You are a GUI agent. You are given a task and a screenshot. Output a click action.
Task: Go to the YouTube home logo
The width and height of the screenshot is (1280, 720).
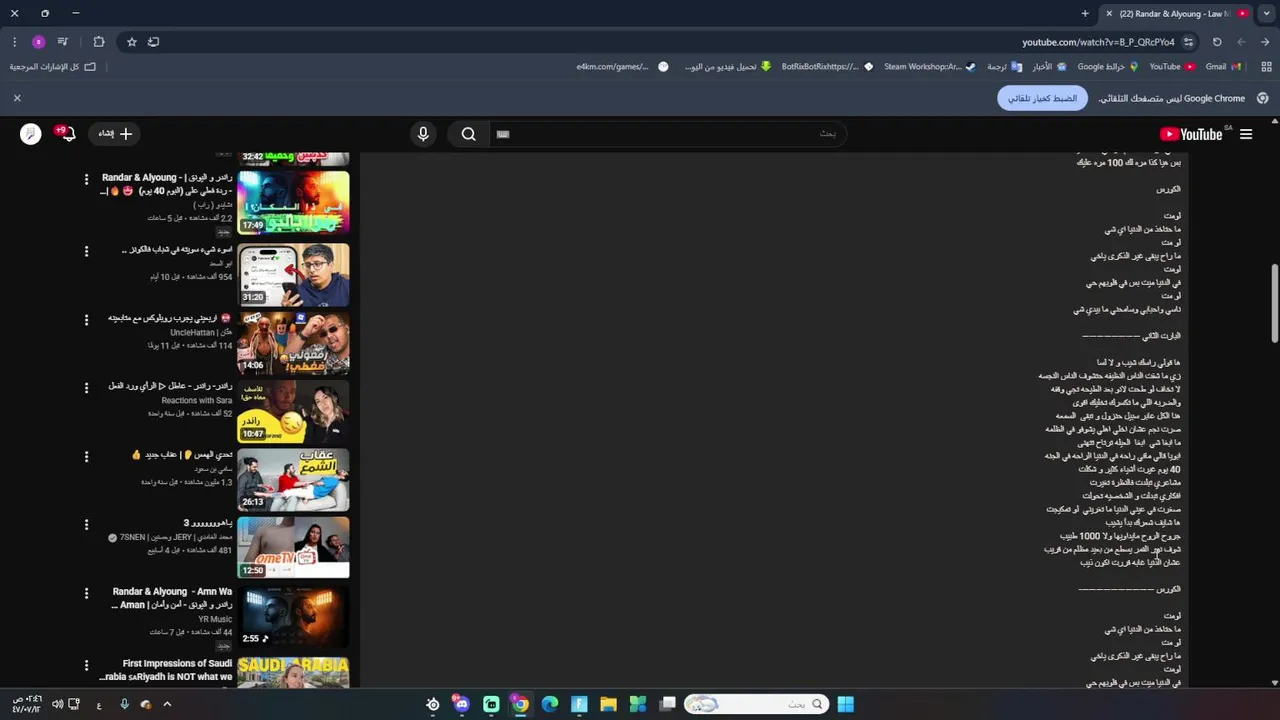tap(1191, 134)
